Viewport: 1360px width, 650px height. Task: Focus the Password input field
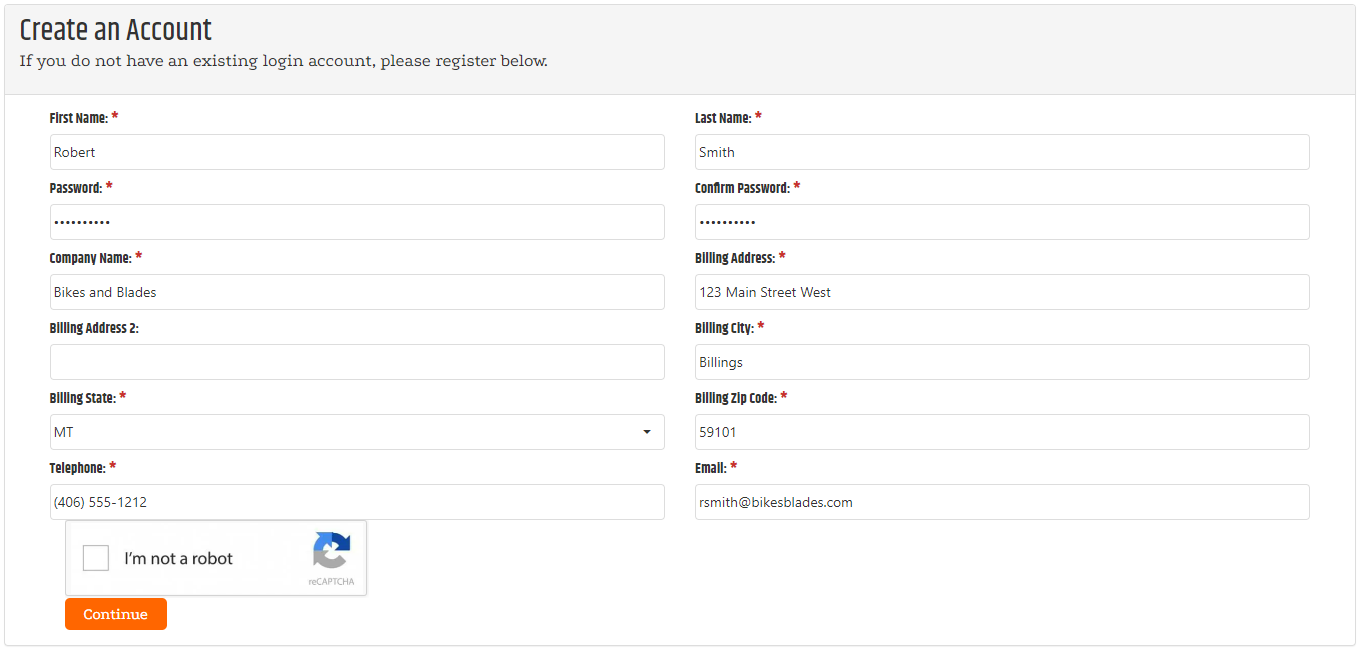[x=357, y=222]
